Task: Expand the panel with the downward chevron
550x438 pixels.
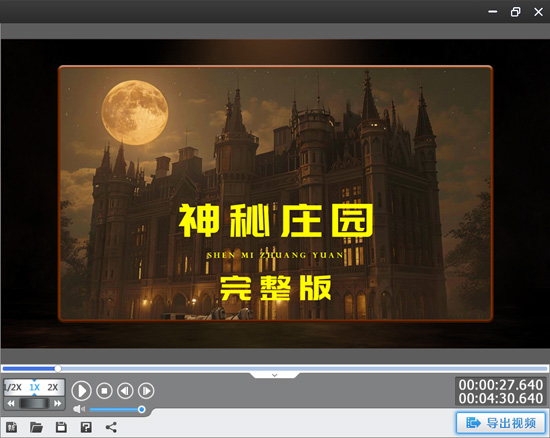Action: 275,375
